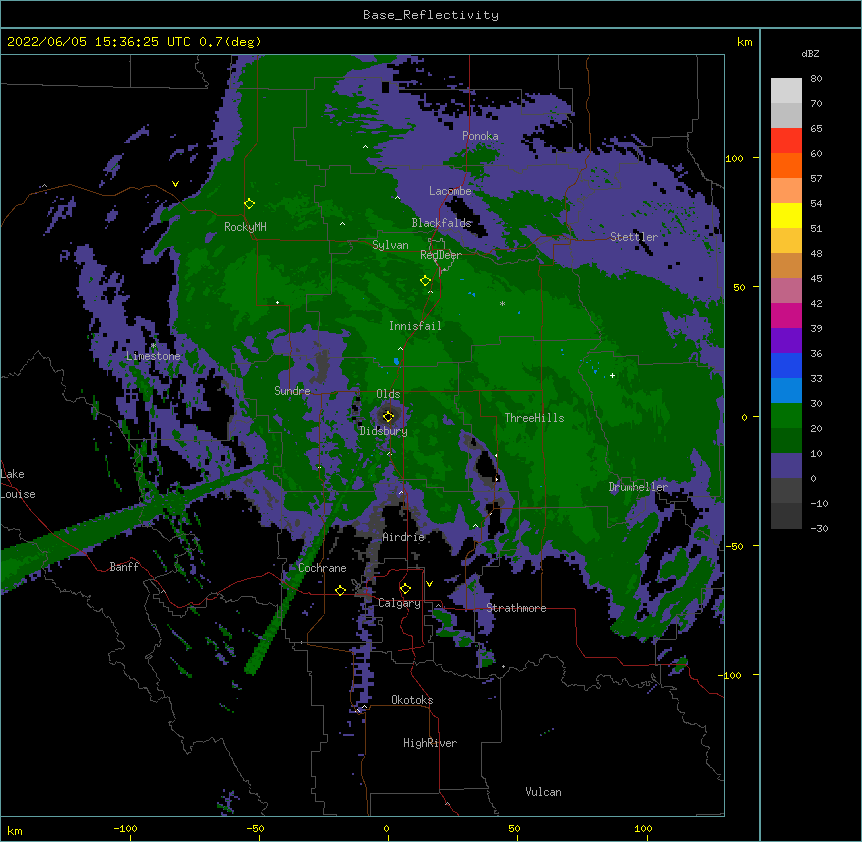Screen dimensions: 862x842
Task: Select the yellow diamond marker below Cochrane
Action: (340, 590)
